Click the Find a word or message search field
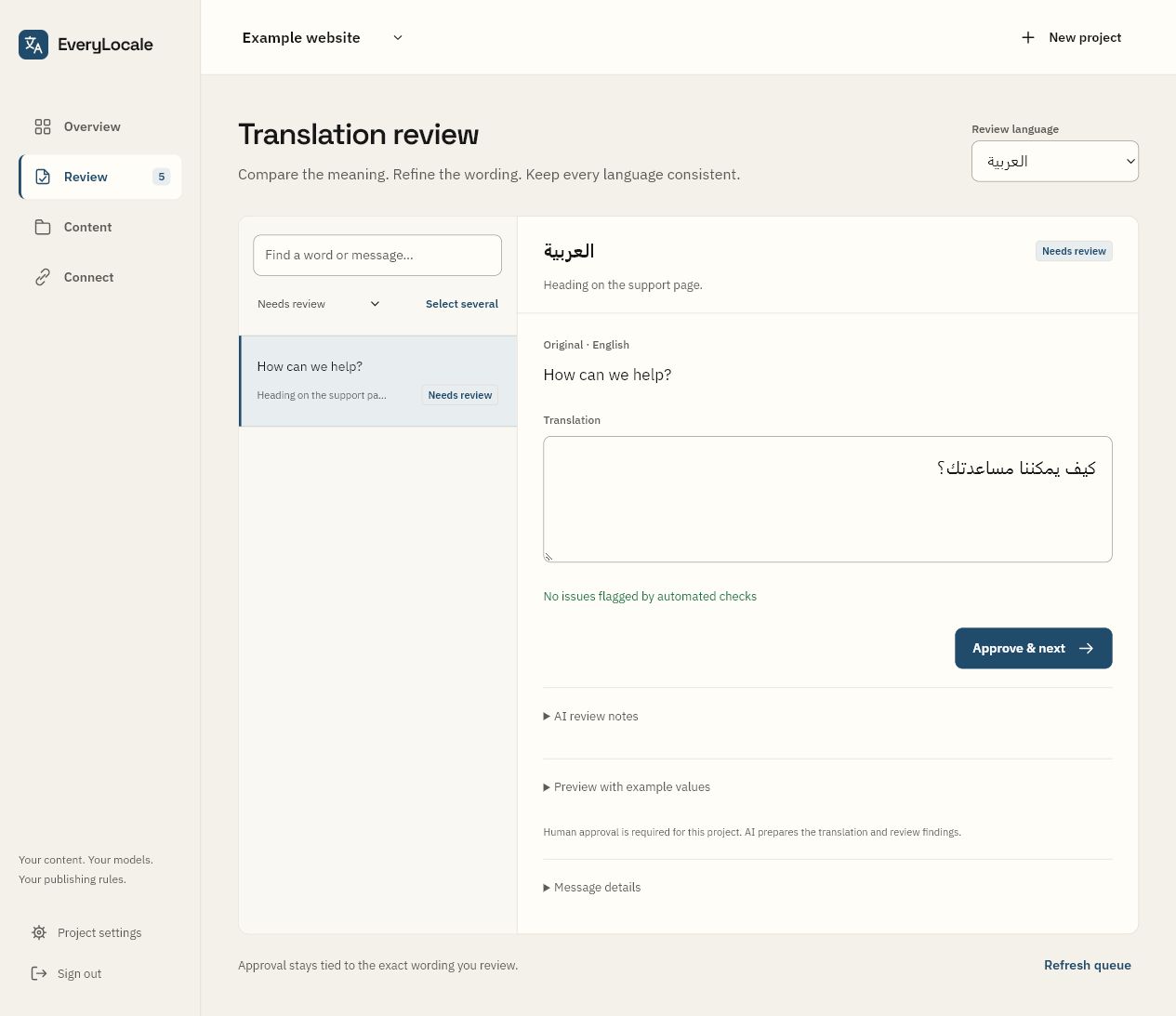Screen dimensions: 1176x1016 (x=377, y=255)
